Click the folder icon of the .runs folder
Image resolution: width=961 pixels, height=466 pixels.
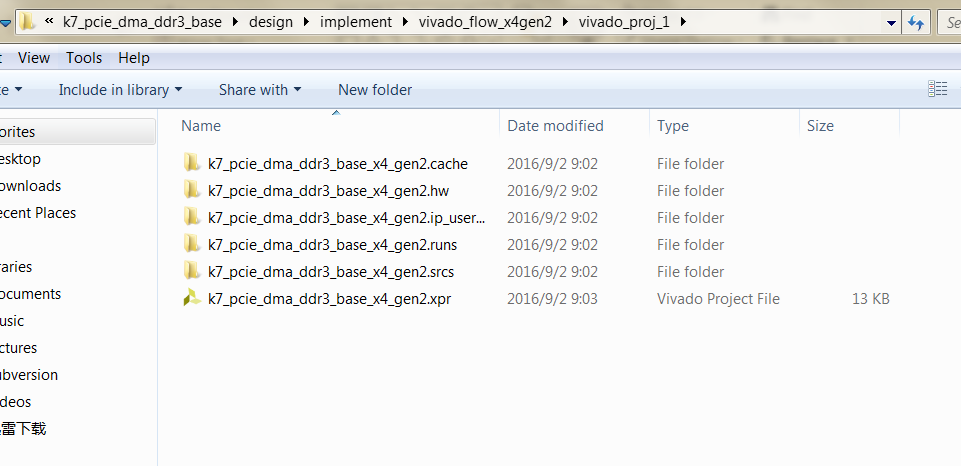(x=192, y=244)
